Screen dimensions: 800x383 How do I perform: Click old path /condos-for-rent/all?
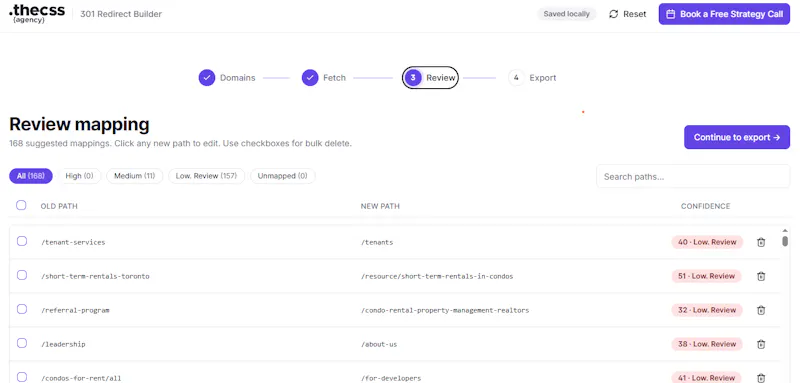(81, 378)
